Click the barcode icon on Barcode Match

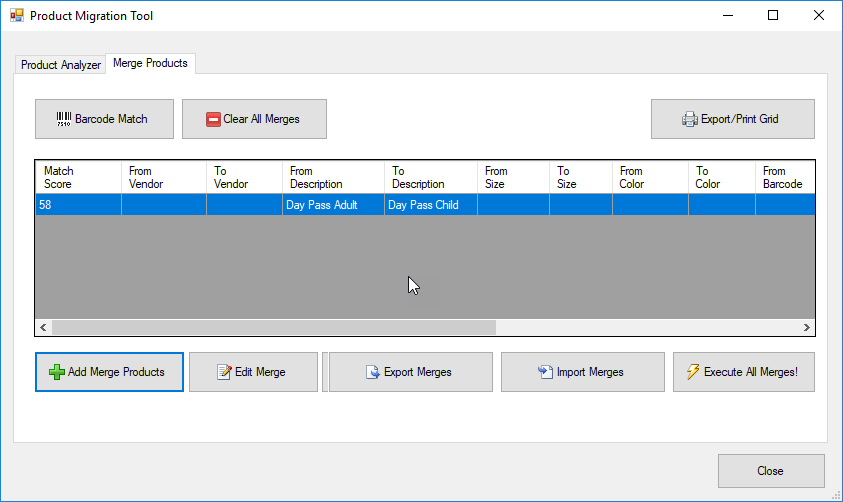63,119
